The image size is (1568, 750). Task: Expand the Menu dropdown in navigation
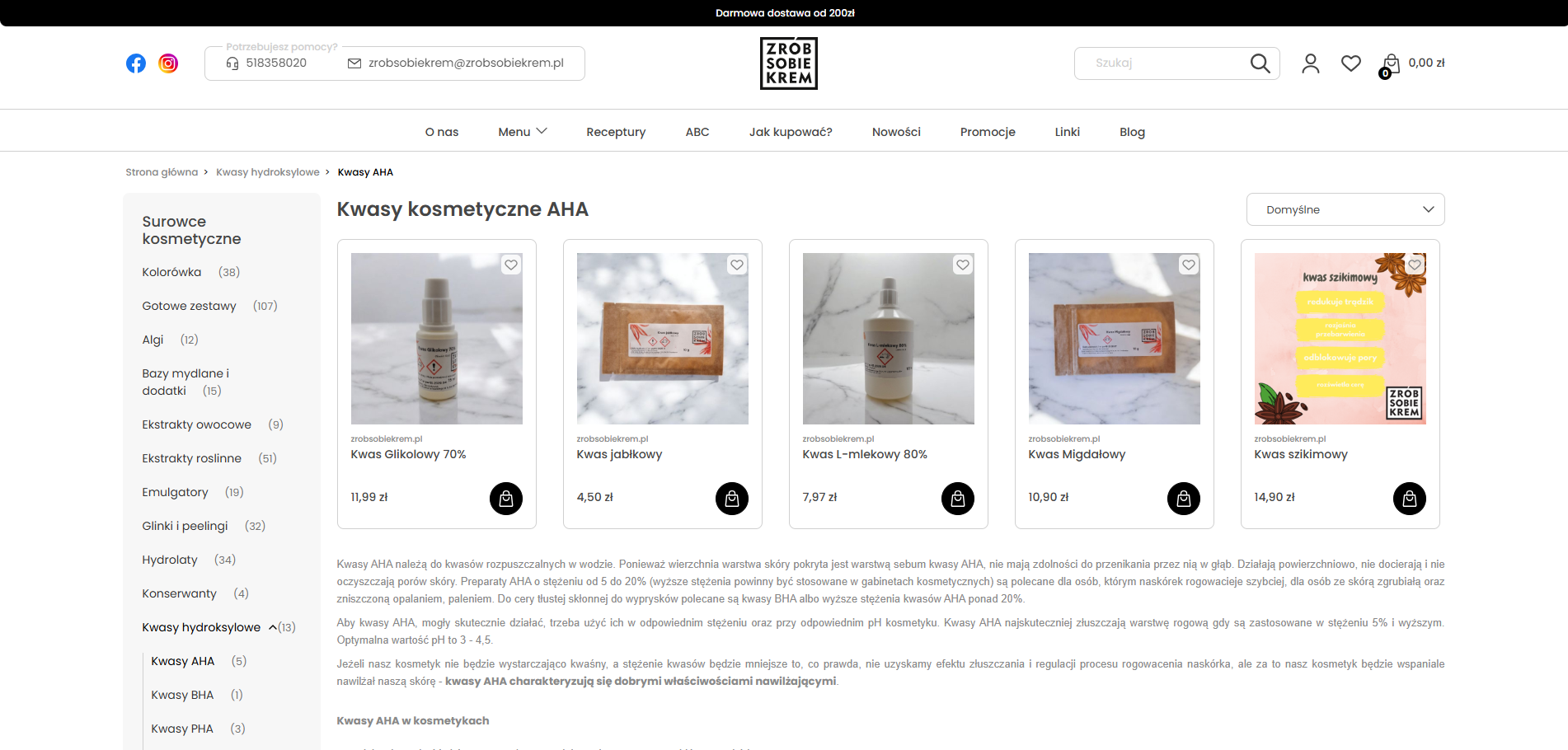[523, 132]
